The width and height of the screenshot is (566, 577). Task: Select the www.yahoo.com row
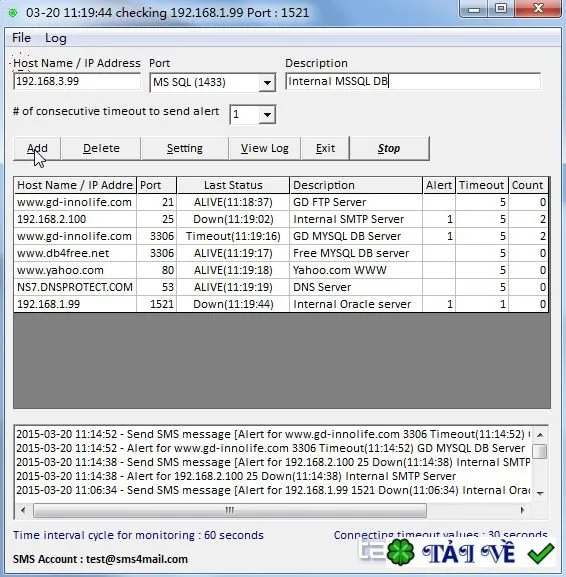click(281, 270)
